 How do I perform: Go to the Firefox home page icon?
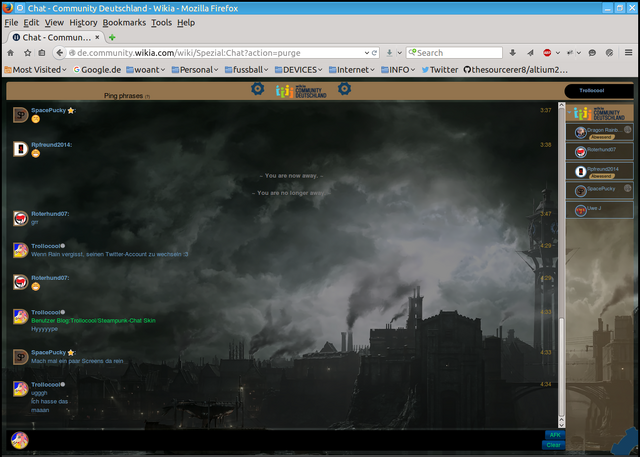(x=11, y=53)
